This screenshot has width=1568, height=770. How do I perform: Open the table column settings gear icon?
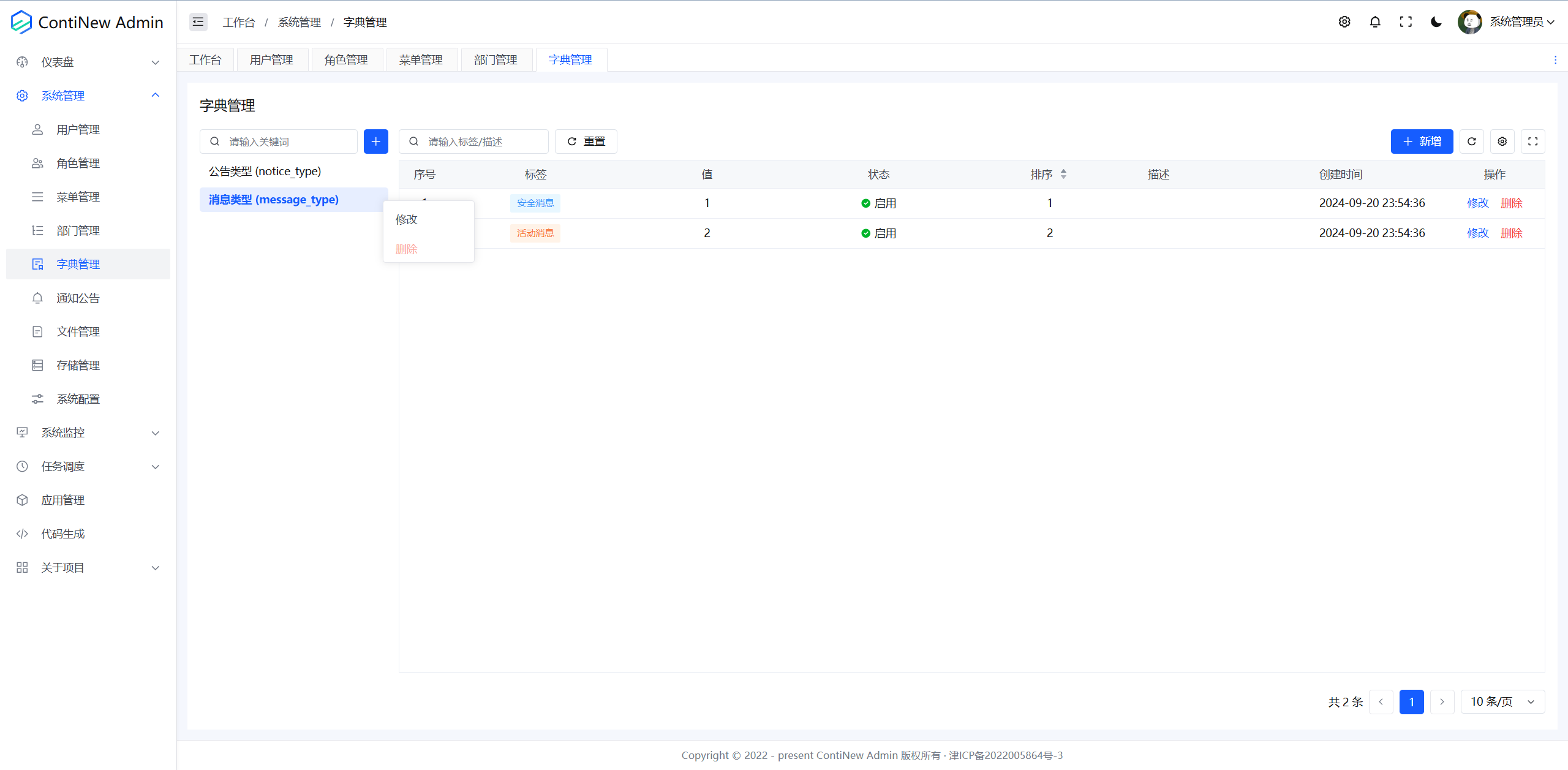click(1502, 142)
